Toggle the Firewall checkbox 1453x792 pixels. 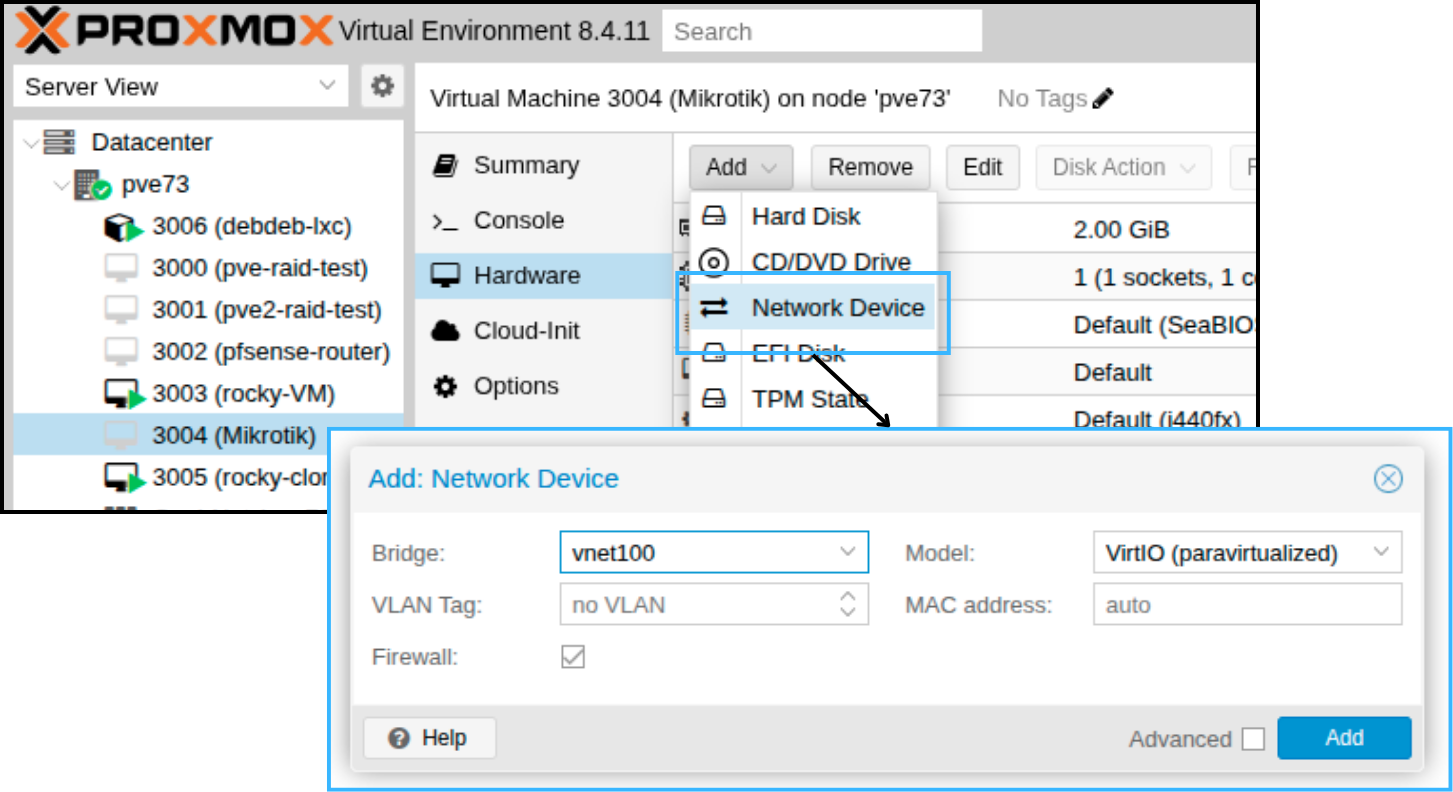573,657
